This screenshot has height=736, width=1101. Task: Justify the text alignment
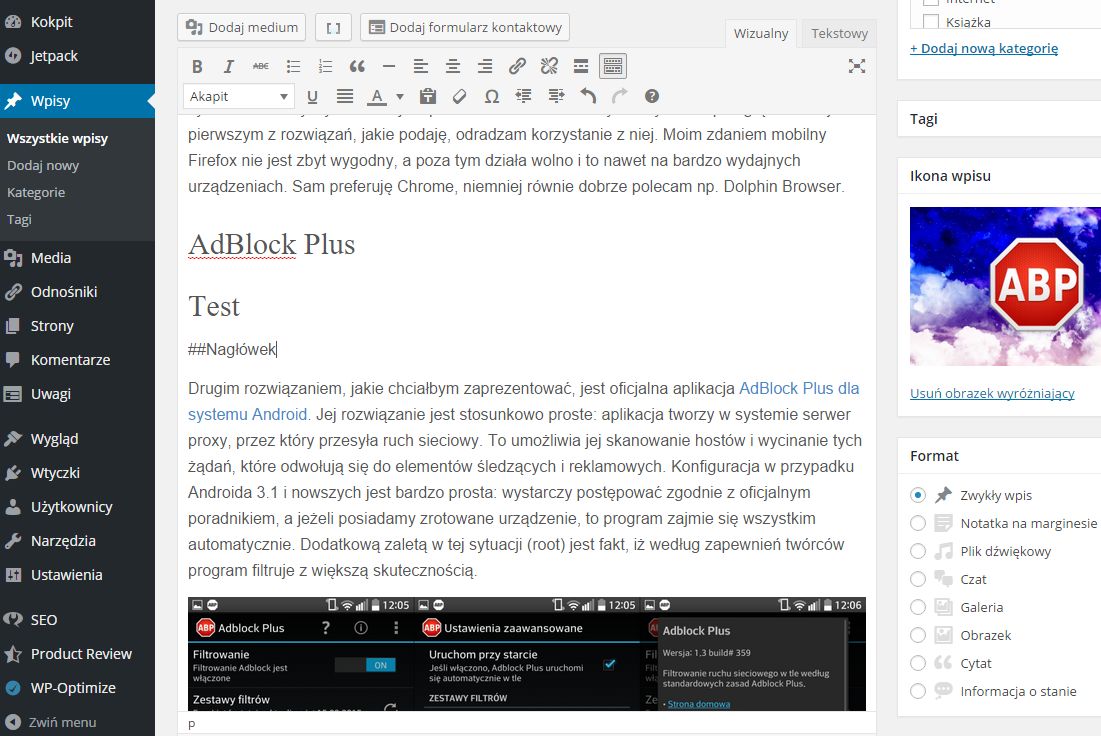345,96
